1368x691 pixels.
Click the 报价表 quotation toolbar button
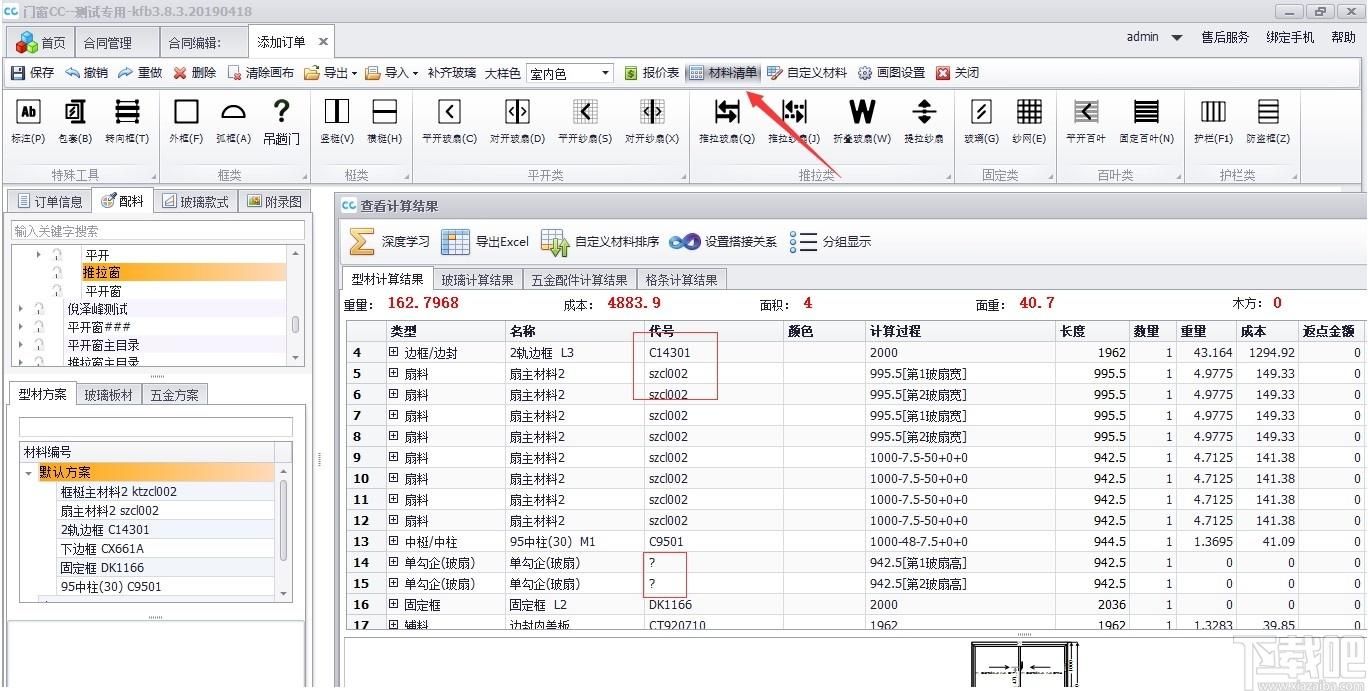(651, 73)
